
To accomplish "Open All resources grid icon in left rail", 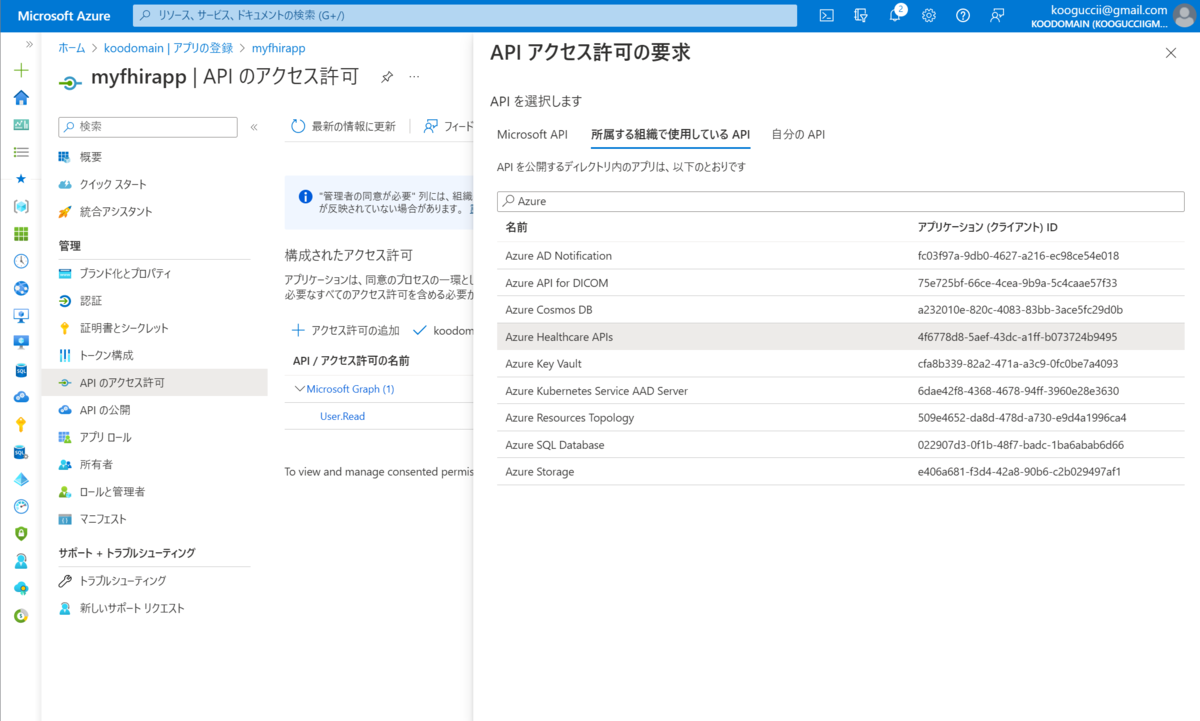I will pyautogui.click(x=21, y=234).
